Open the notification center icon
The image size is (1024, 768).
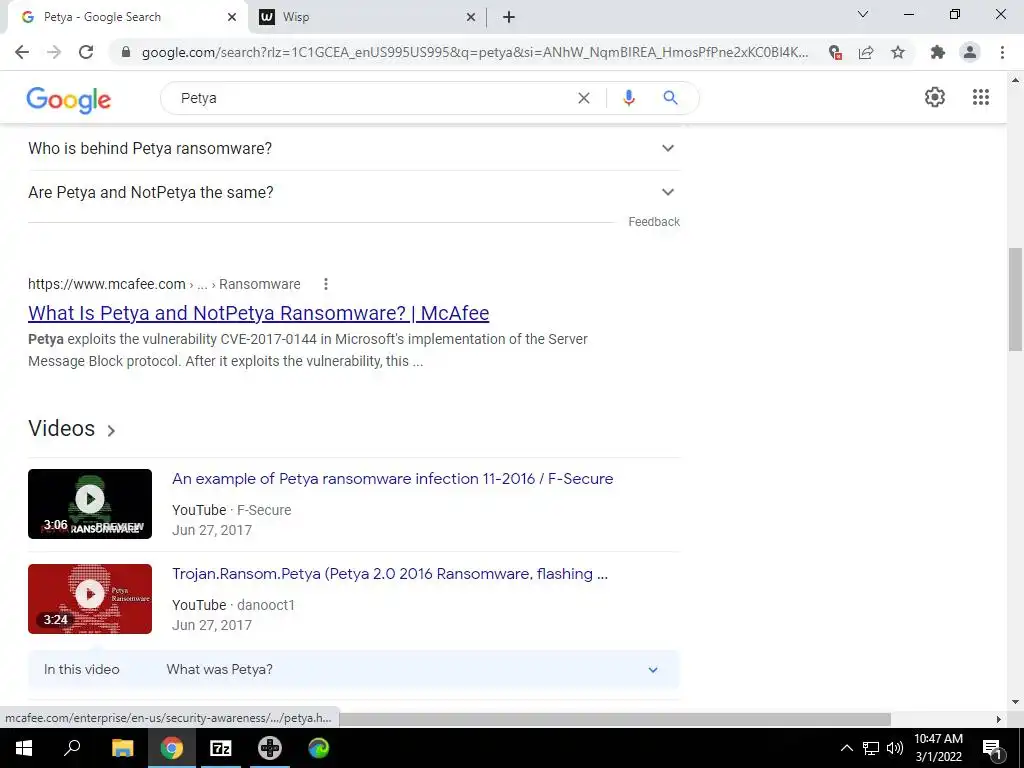(992, 748)
